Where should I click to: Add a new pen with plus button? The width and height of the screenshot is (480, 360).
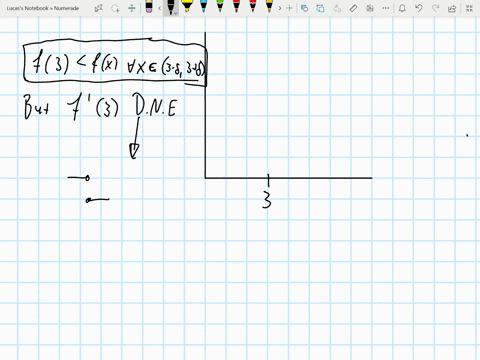click(x=289, y=8)
